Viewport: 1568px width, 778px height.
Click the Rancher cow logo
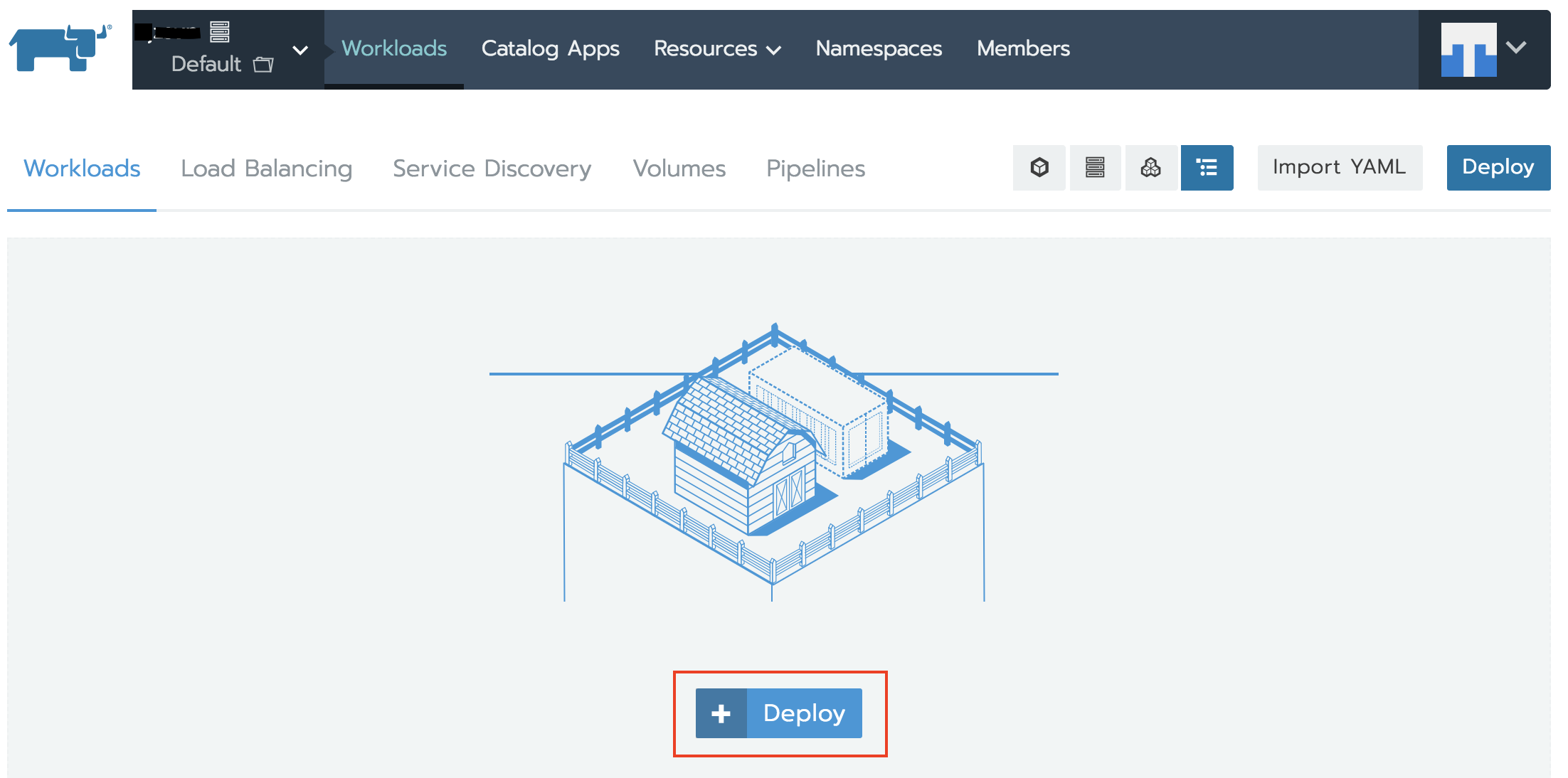coord(60,48)
